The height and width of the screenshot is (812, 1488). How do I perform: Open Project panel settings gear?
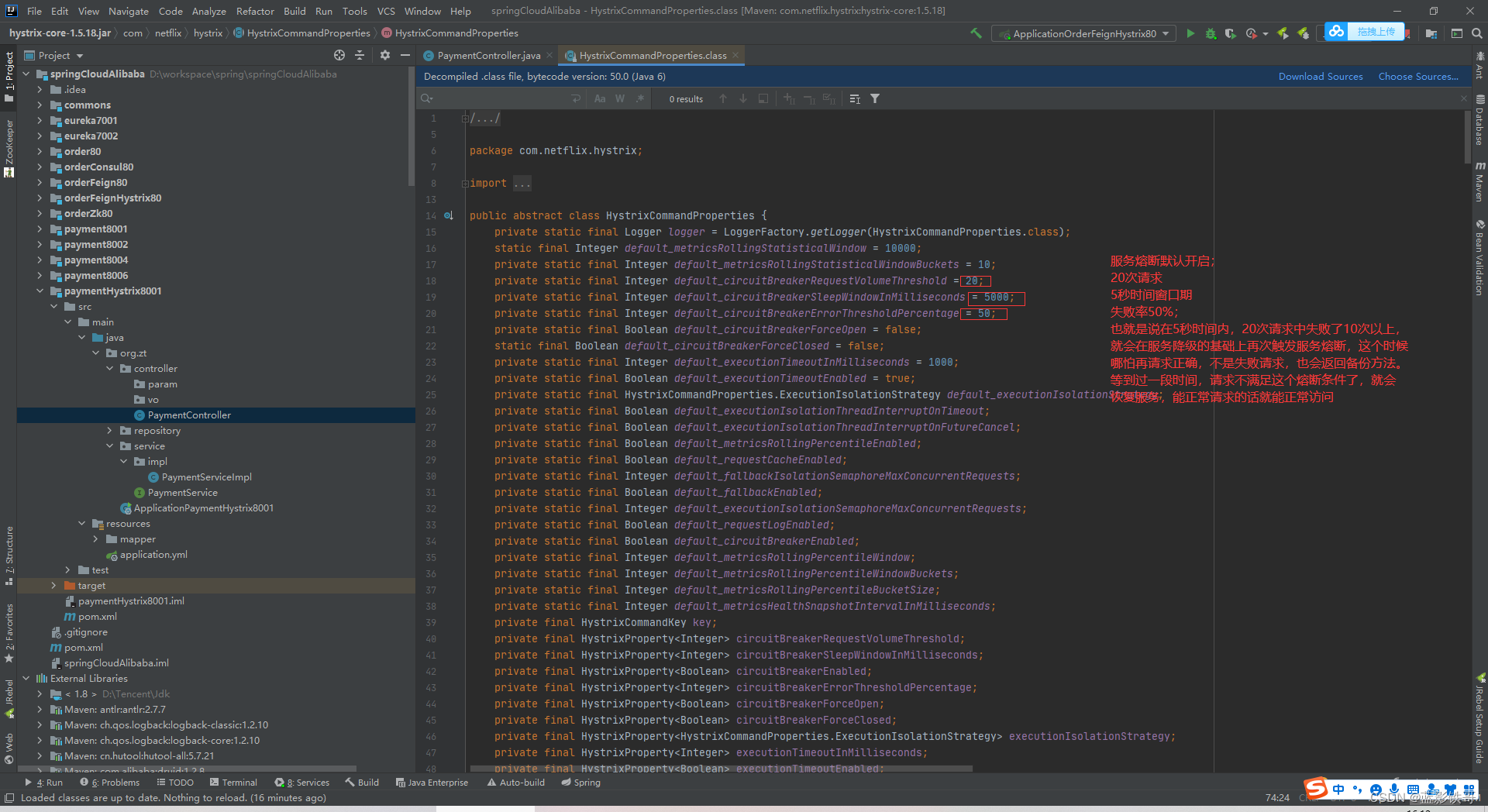coord(385,55)
